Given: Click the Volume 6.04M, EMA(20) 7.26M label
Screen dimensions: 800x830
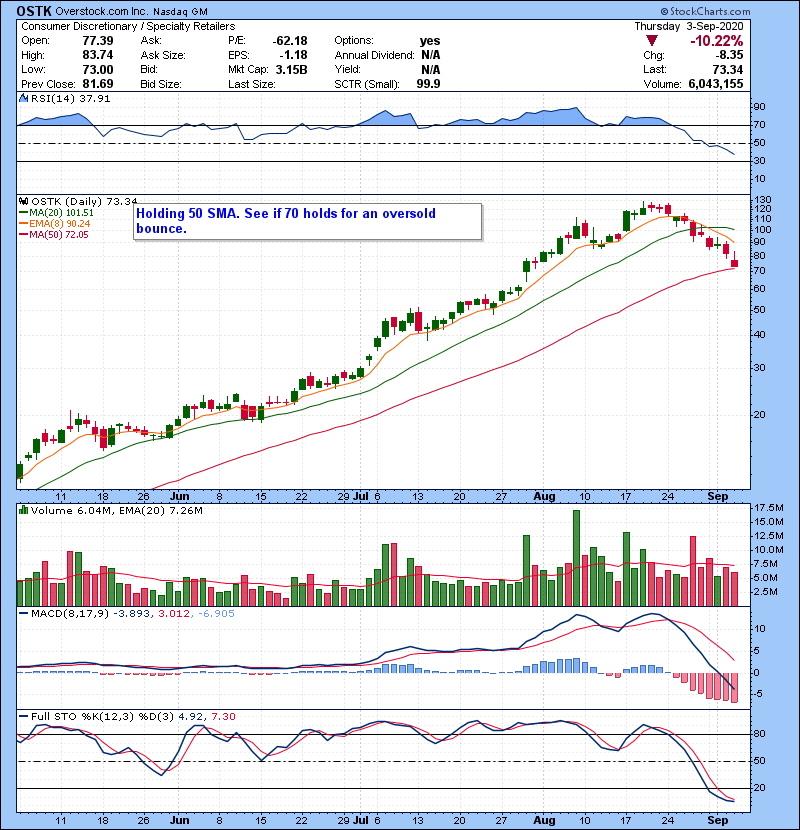Looking at the screenshot, I should click(x=116, y=511).
